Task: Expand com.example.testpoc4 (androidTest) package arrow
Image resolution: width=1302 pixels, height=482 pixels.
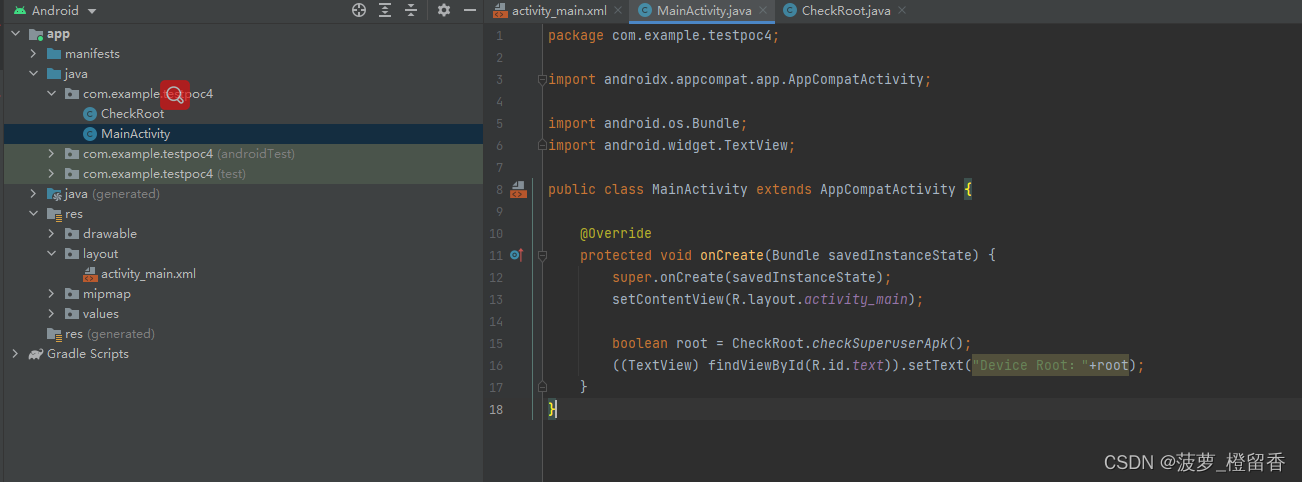Action: click(x=52, y=154)
